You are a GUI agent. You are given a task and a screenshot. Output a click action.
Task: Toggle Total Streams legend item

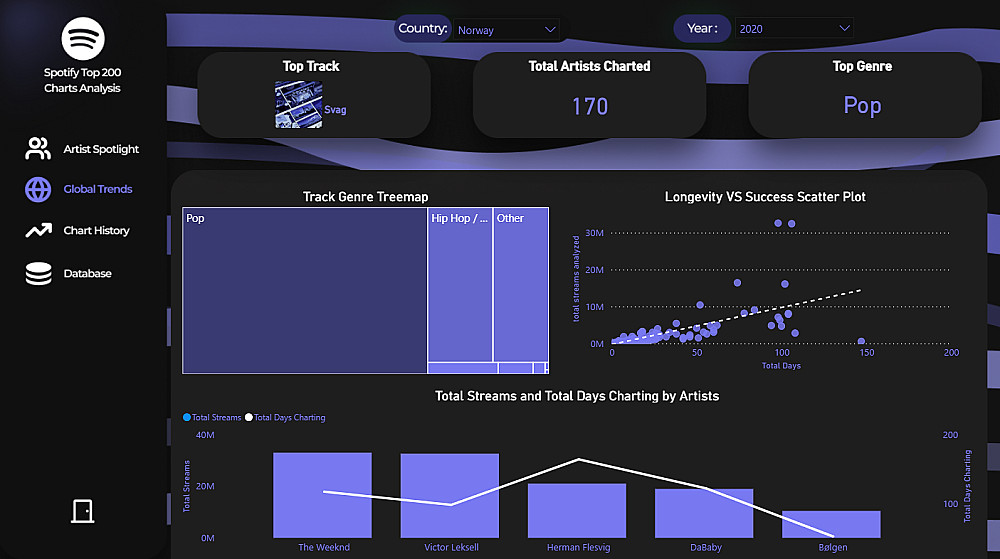(x=212, y=417)
